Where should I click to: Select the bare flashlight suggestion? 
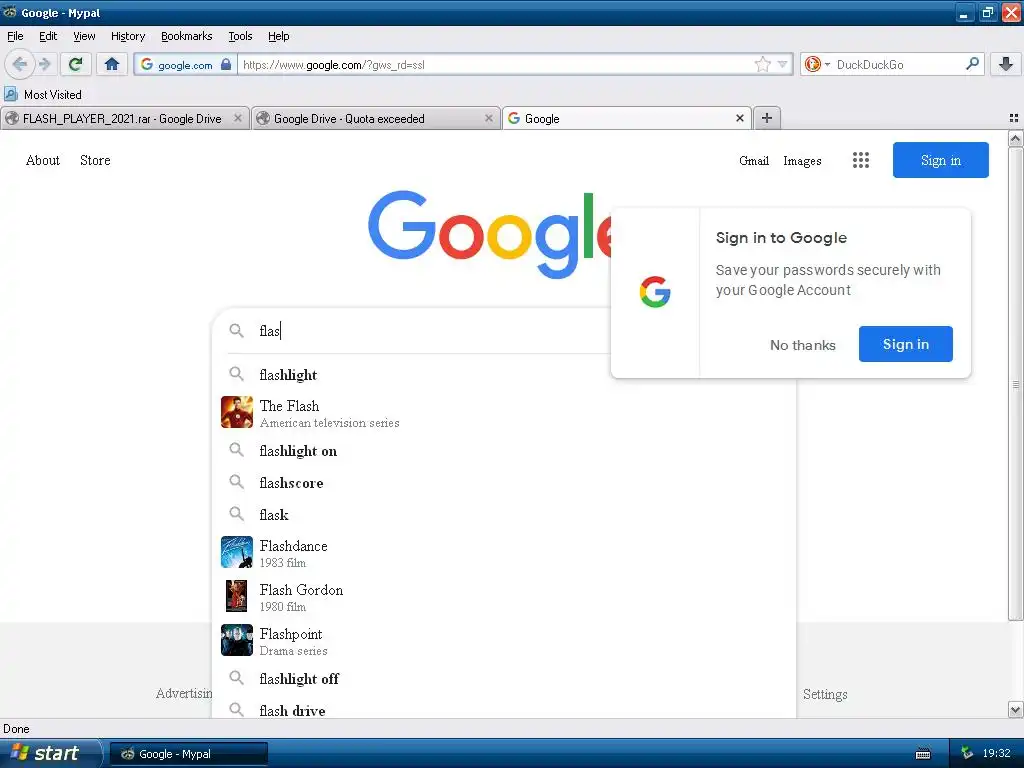tap(504, 374)
